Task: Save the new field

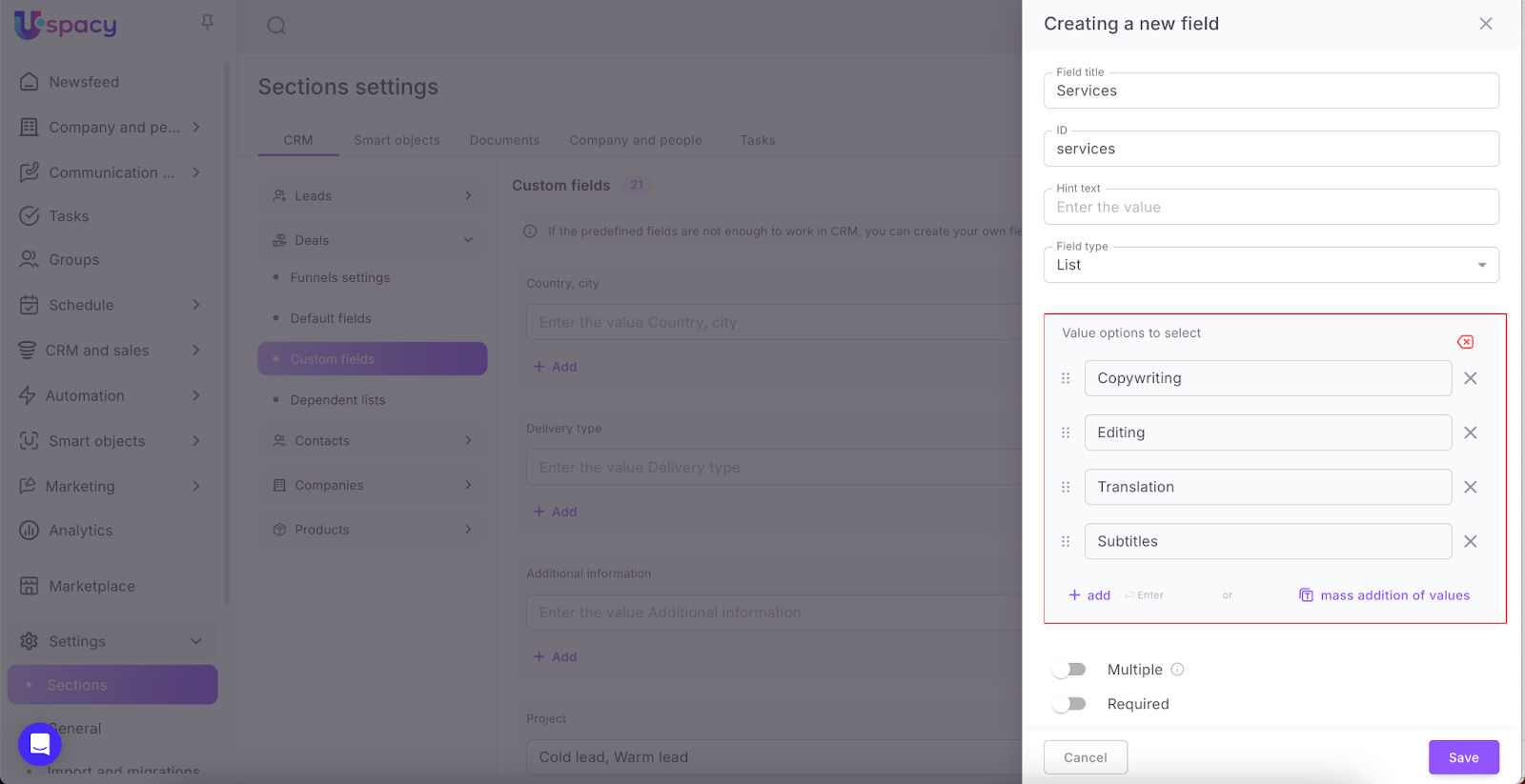Action: [1463, 757]
